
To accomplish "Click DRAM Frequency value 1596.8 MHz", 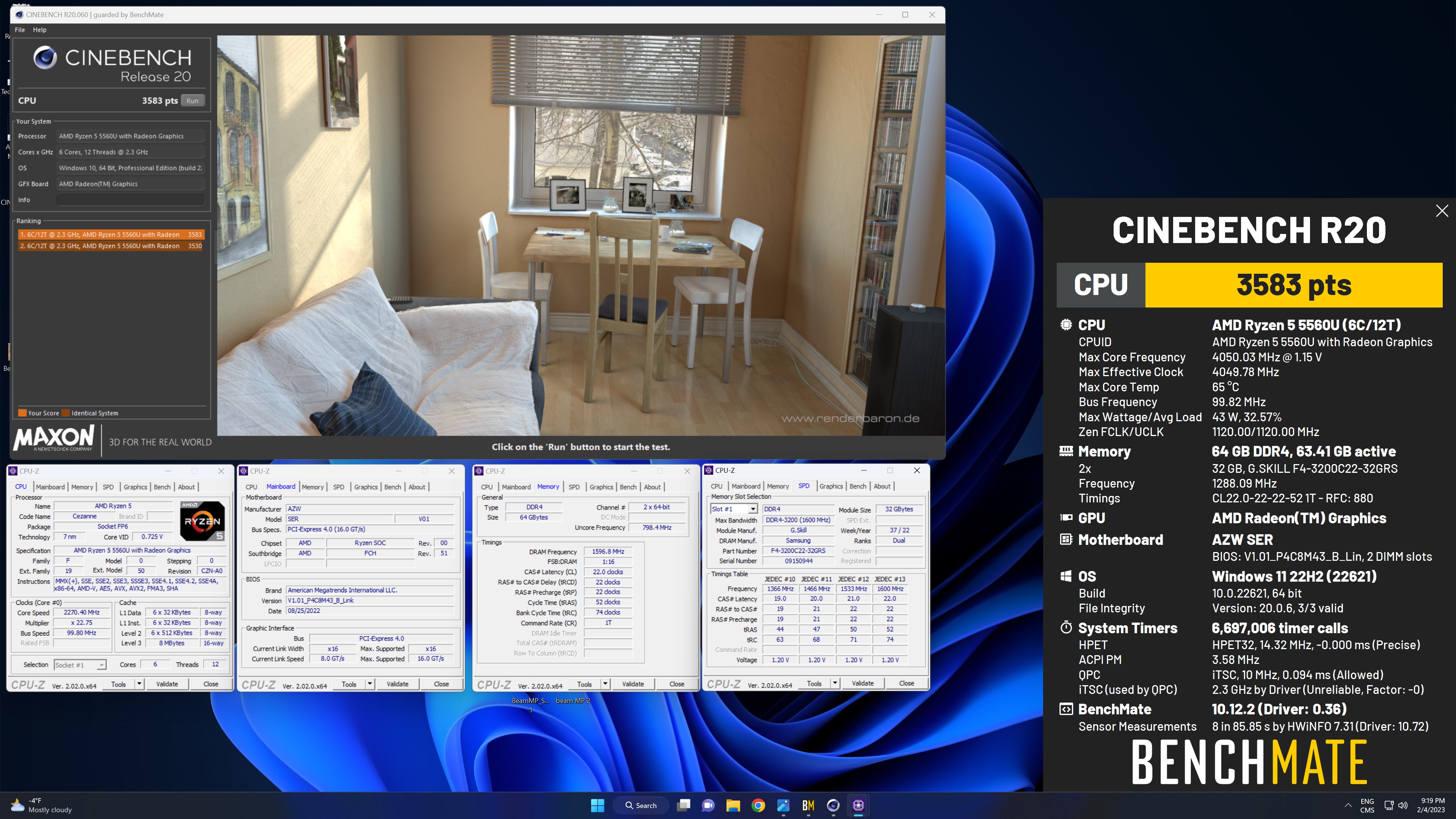I will pos(607,552).
